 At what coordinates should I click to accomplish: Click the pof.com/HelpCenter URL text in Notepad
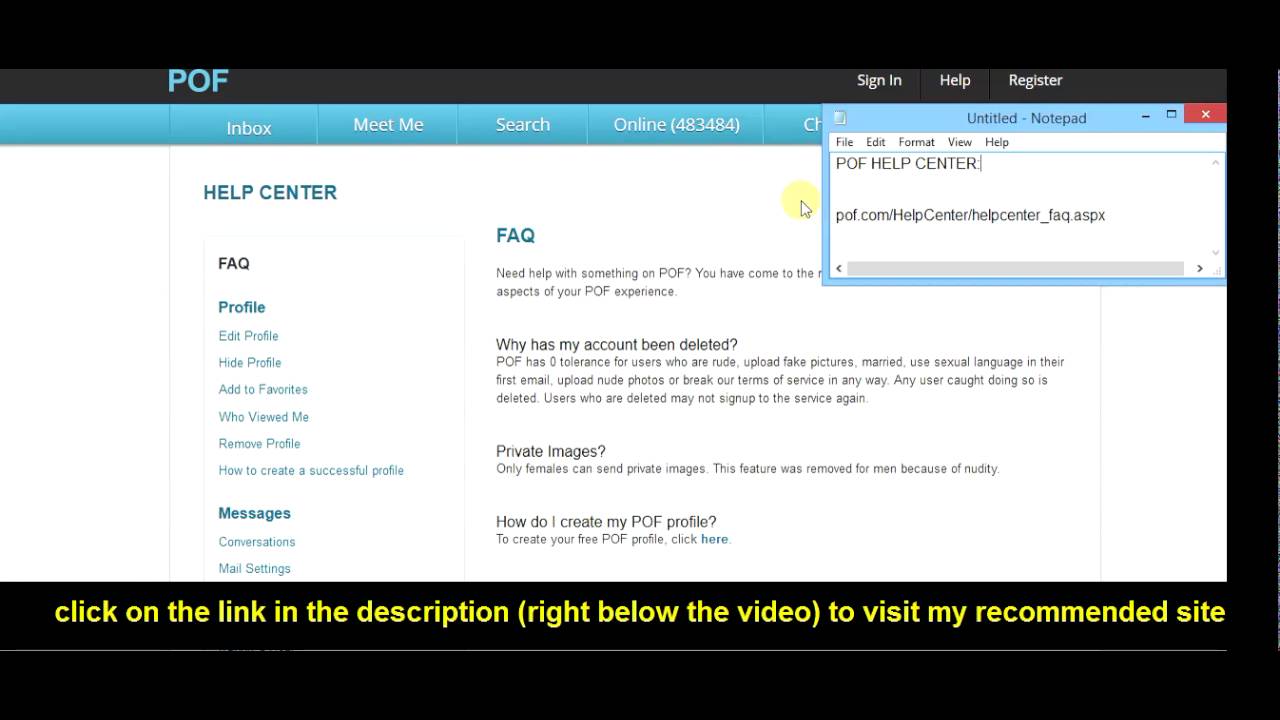[x=970, y=215]
